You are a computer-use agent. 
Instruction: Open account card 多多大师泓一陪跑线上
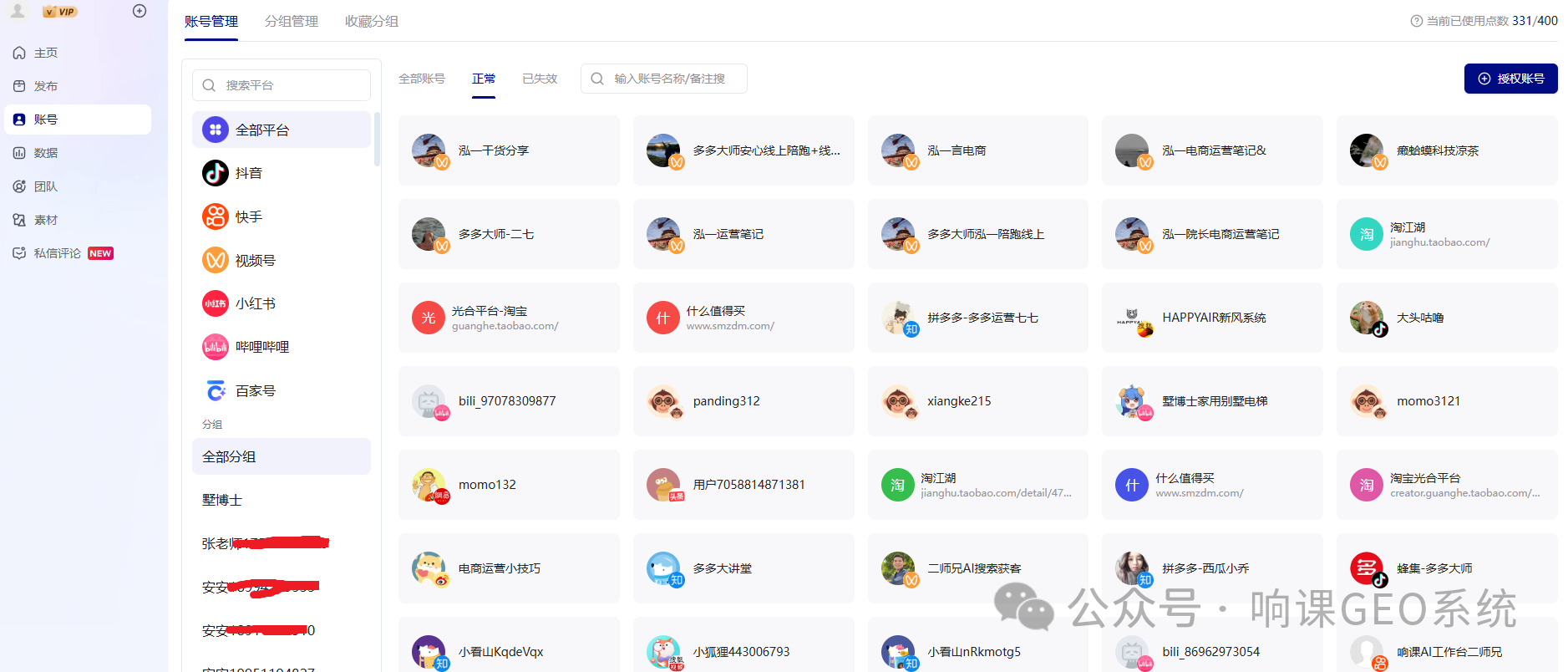[x=978, y=234]
